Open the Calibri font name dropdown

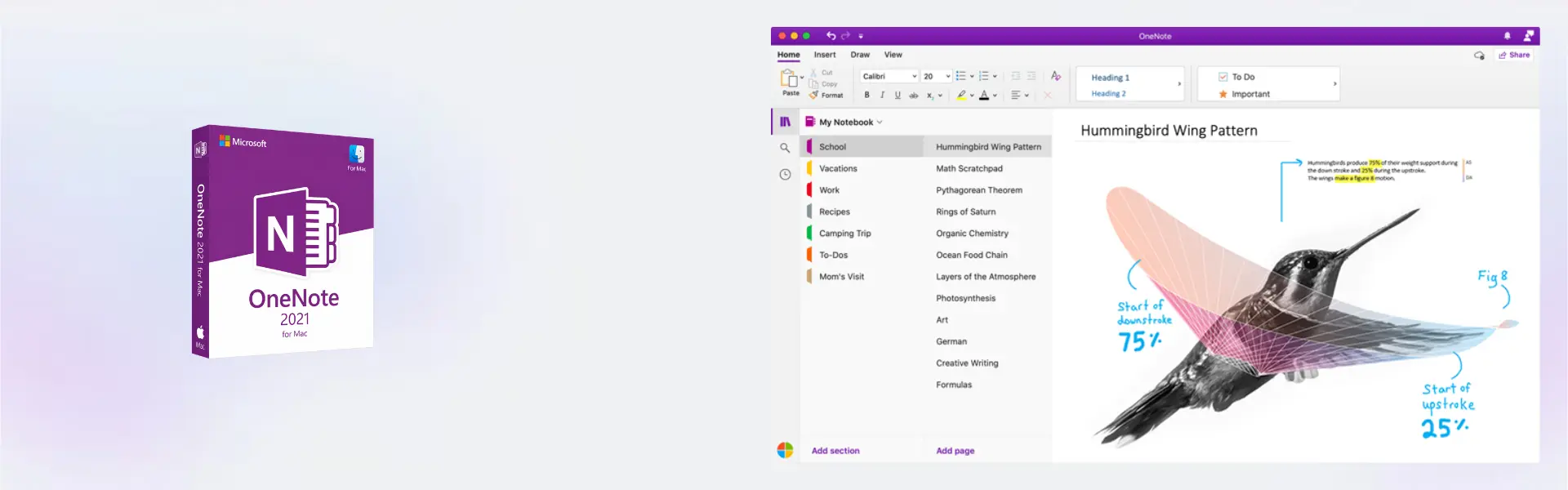pyautogui.click(x=889, y=76)
